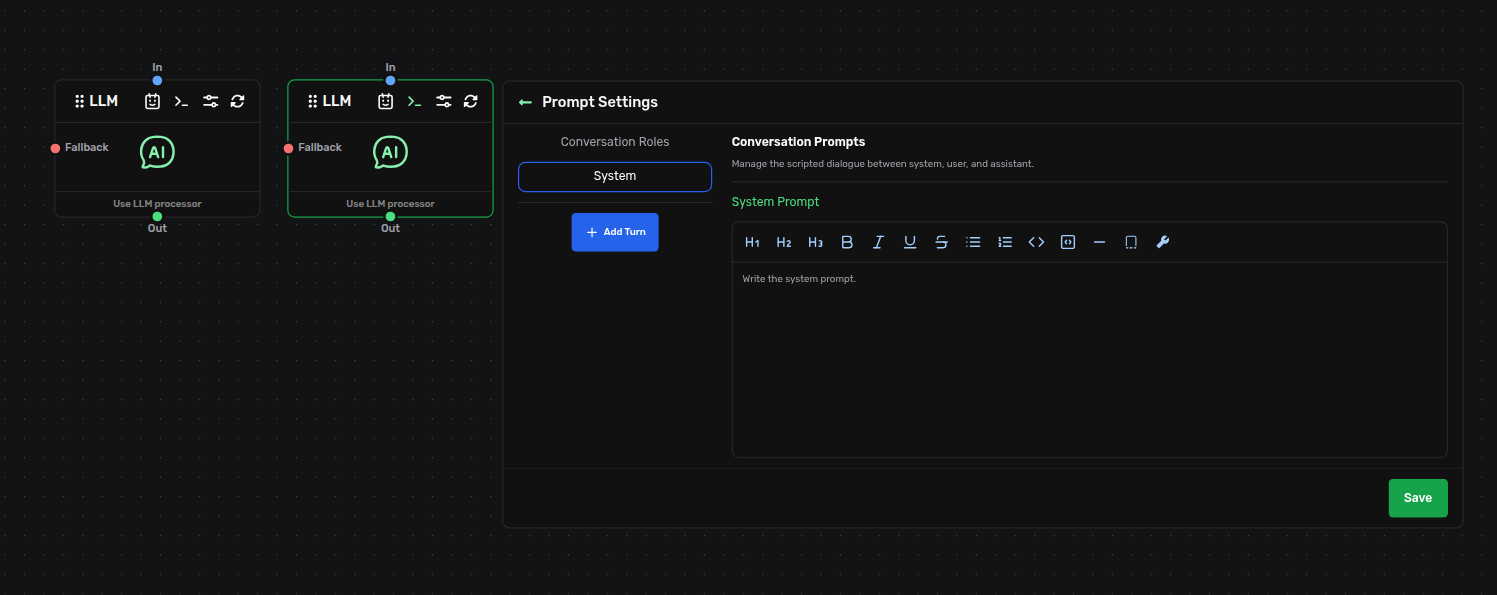Click 'Use LLM processor' text on the selected node

(x=390, y=204)
